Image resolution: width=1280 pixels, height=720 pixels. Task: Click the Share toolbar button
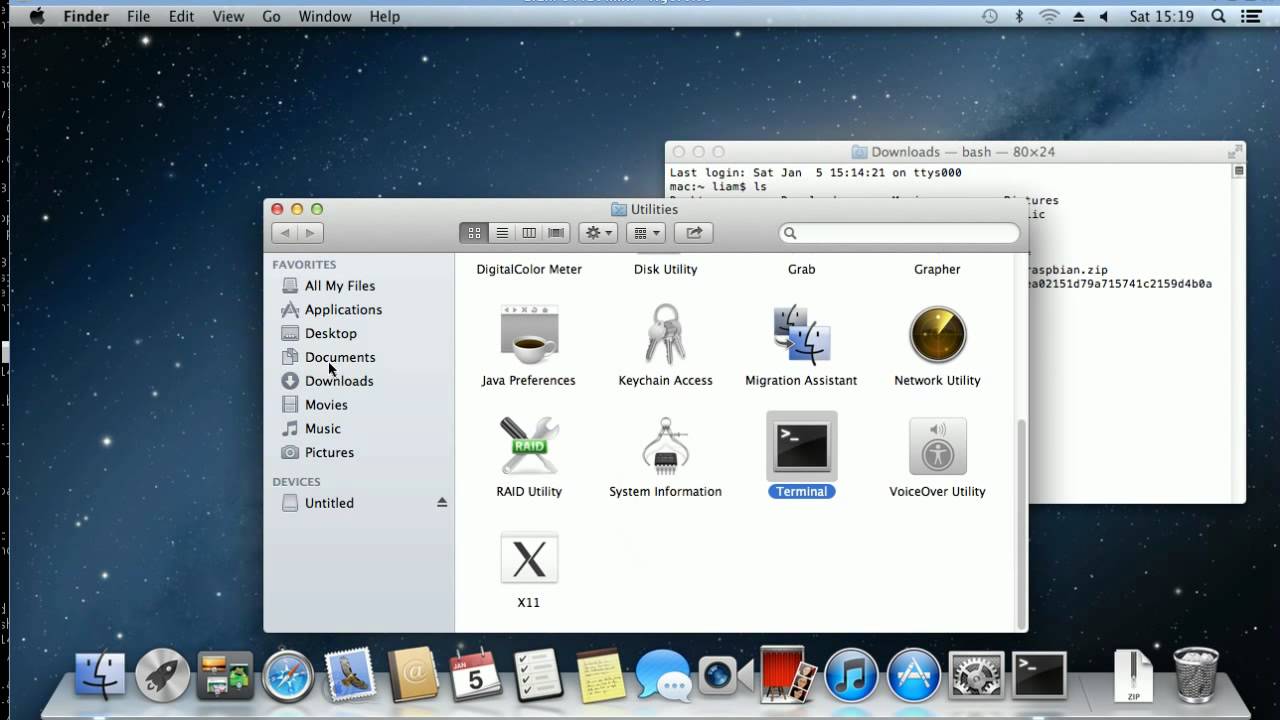click(694, 233)
